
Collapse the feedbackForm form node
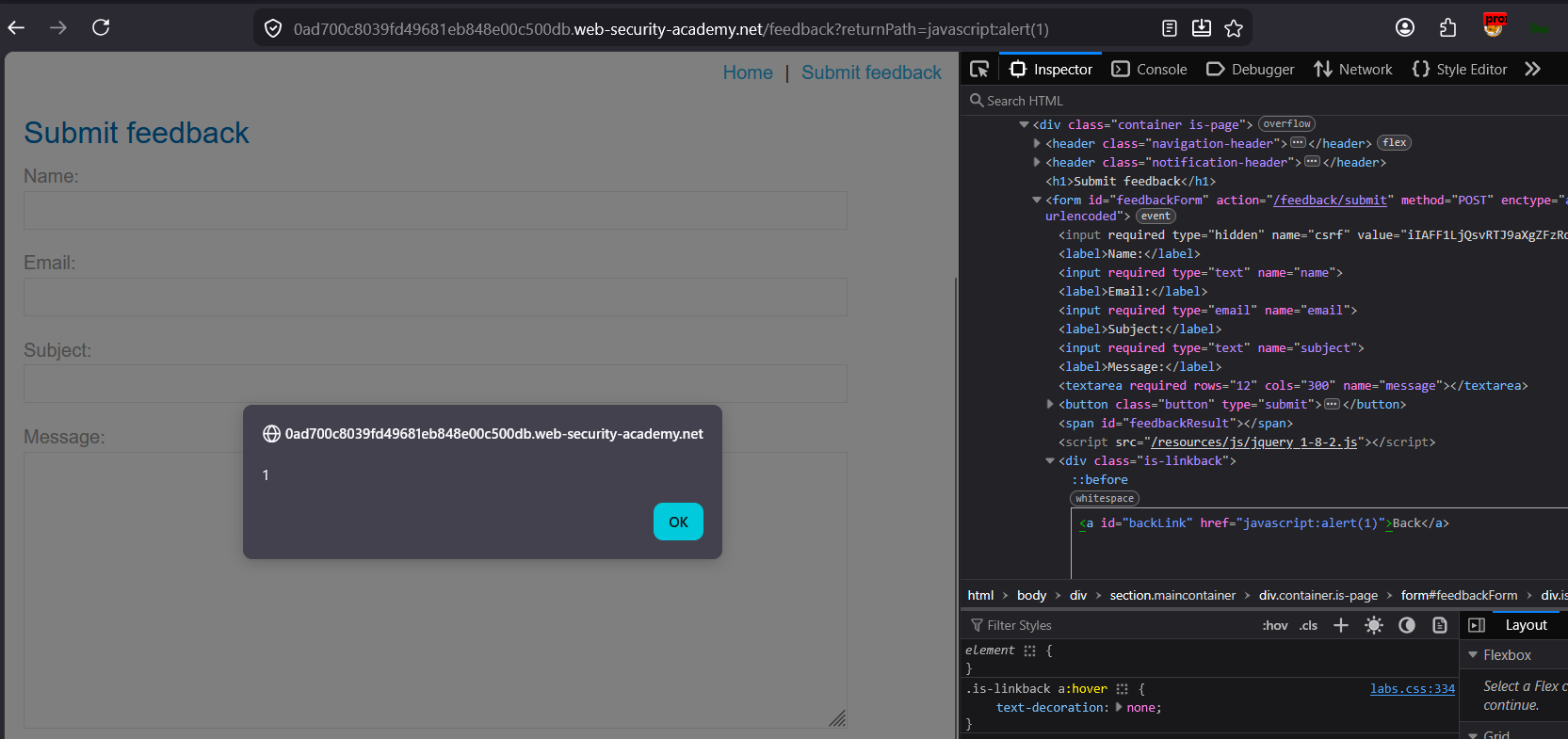(1037, 200)
